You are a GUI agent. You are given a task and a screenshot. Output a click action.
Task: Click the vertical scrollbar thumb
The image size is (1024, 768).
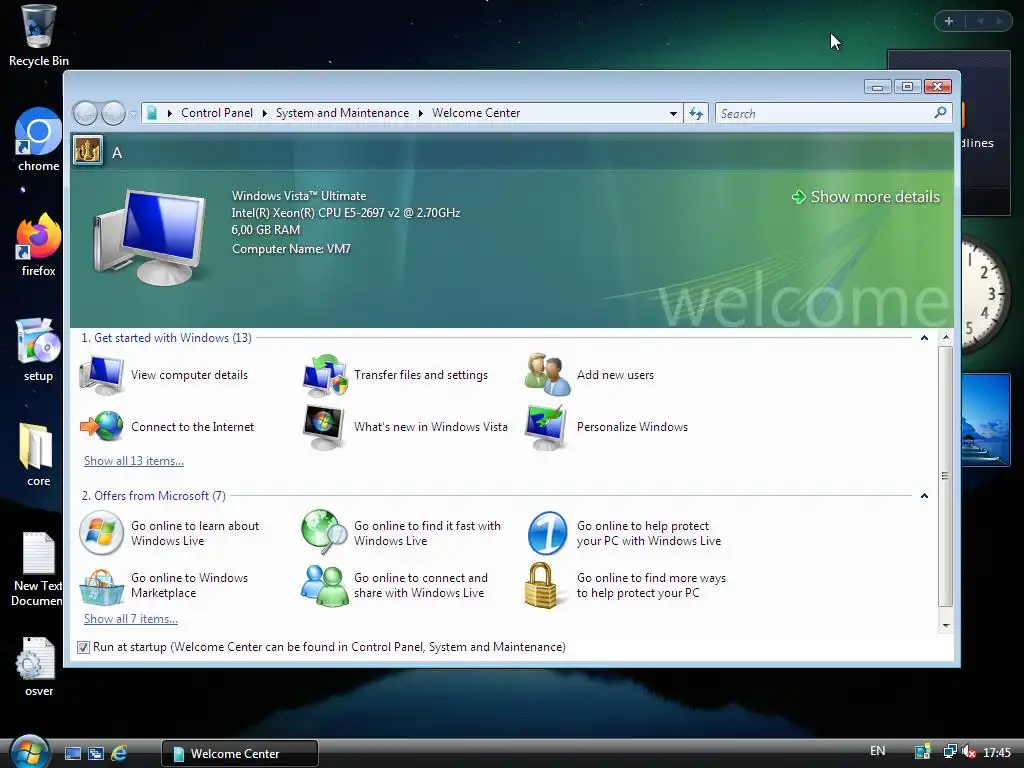click(945, 476)
